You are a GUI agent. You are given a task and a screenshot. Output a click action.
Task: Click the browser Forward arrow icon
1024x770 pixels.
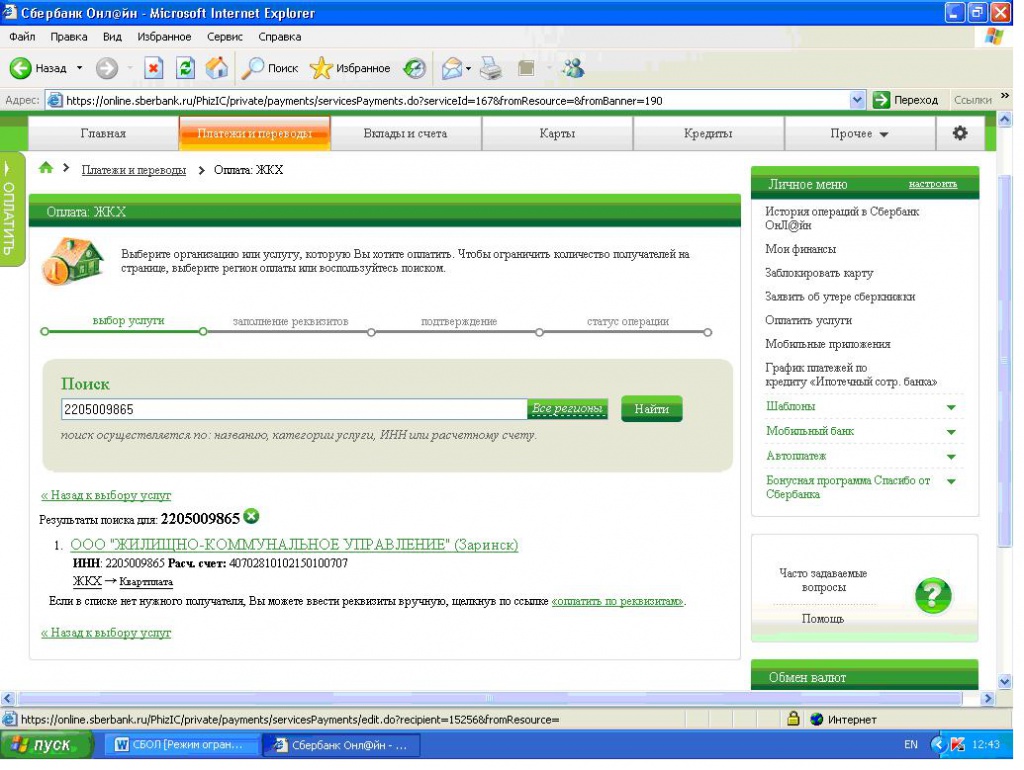[x=106, y=68]
